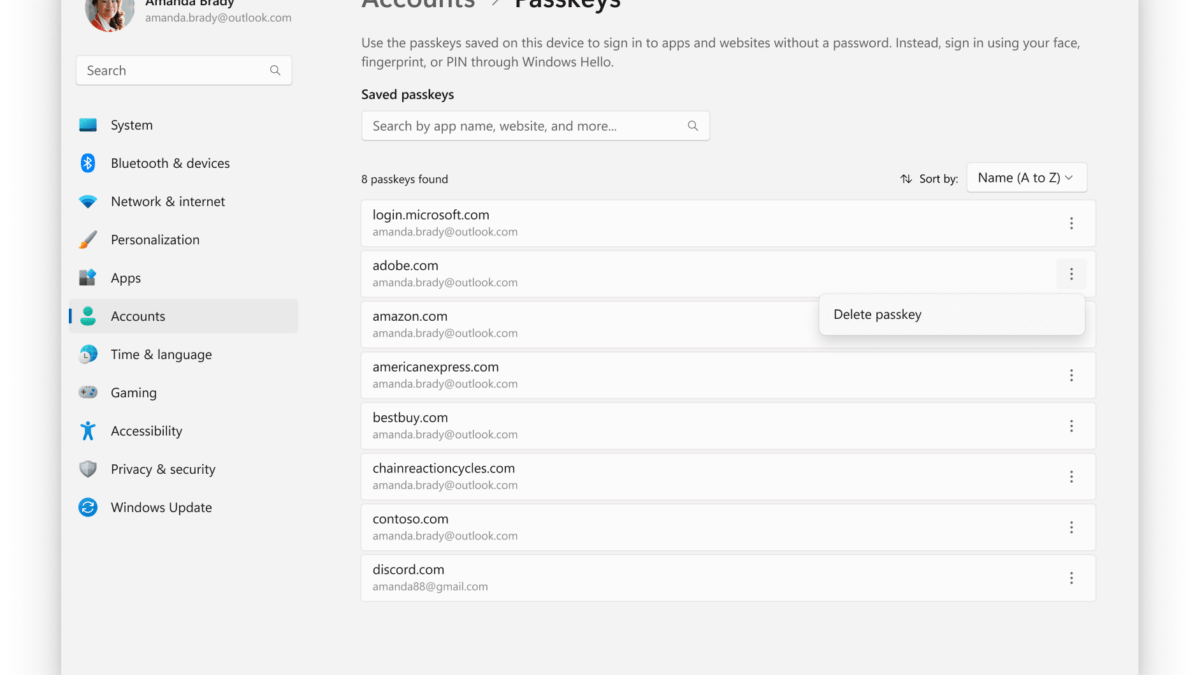
Task: Open more options for adobe.com passkey
Action: point(1071,274)
